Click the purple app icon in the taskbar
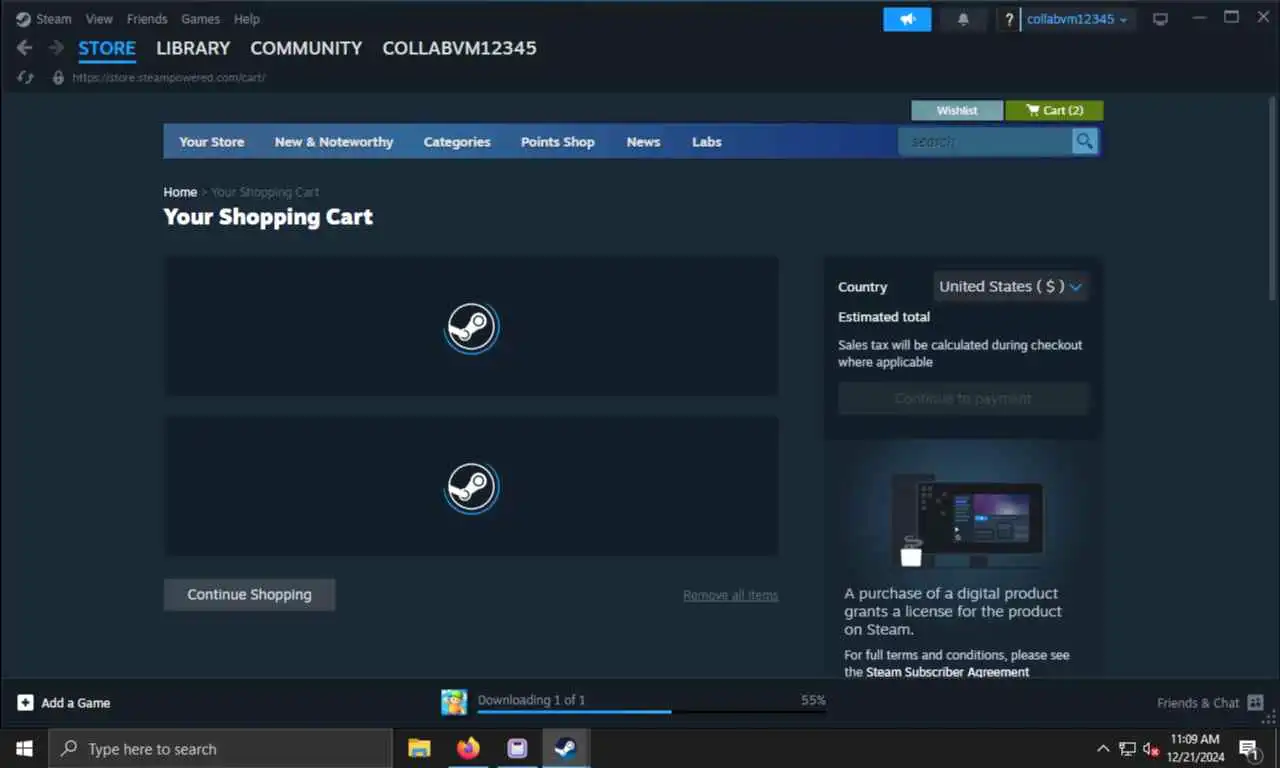Image resolution: width=1280 pixels, height=768 pixels. pos(517,748)
